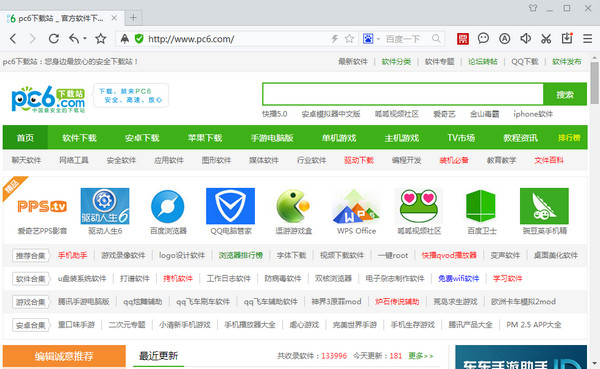Click the address bar URL field
This screenshot has height=369, width=600.
tap(237, 39)
